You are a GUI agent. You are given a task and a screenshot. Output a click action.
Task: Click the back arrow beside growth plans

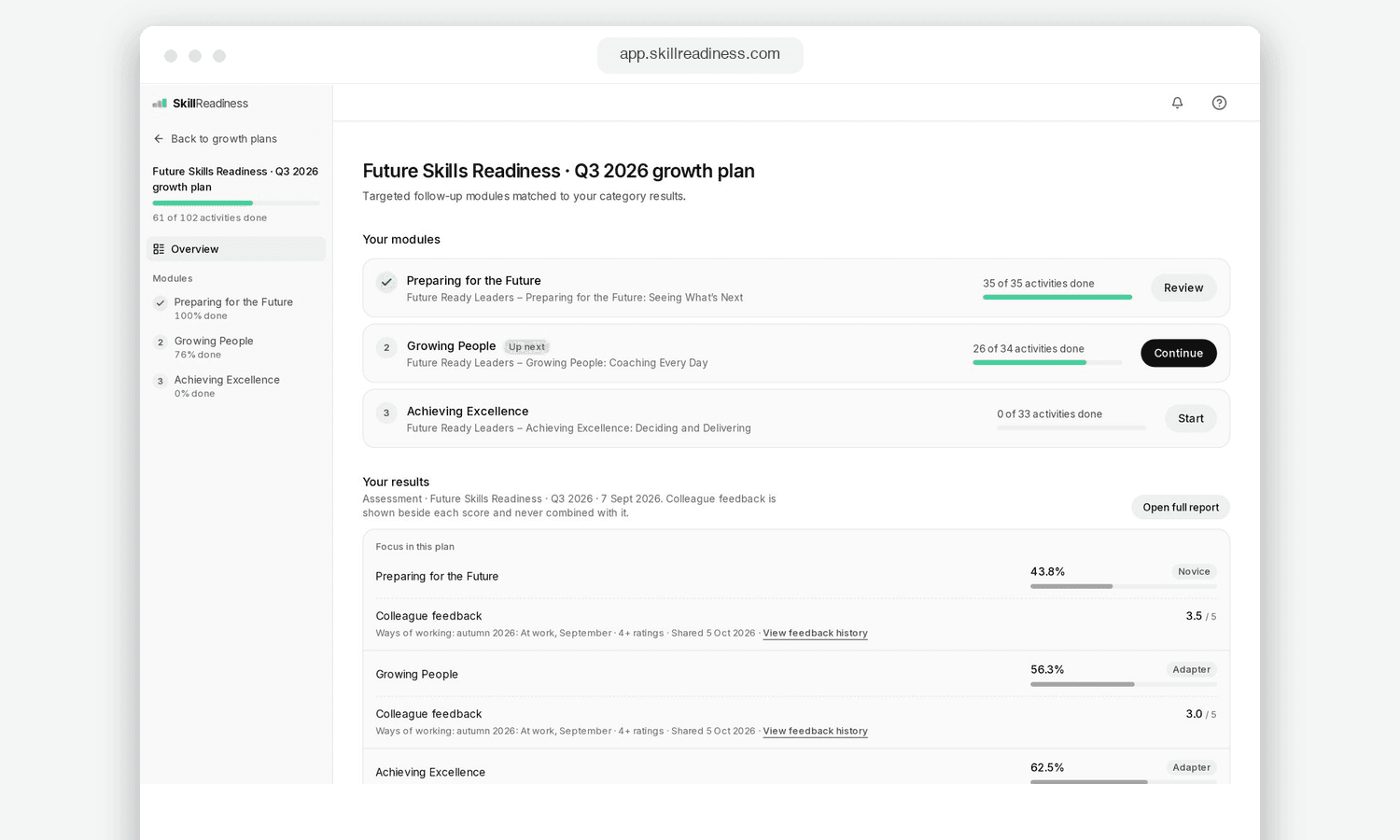pos(159,139)
